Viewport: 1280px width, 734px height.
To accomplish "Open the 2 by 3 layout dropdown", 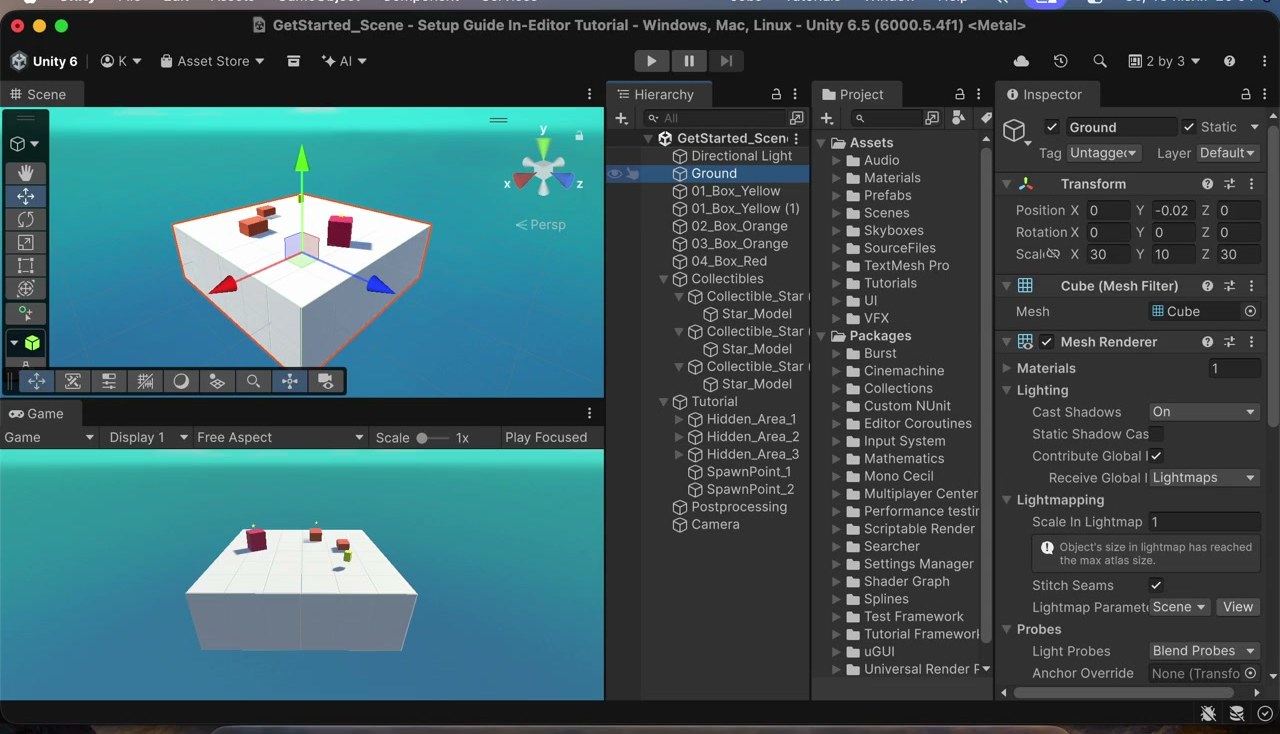I will click(x=1164, y=61).
